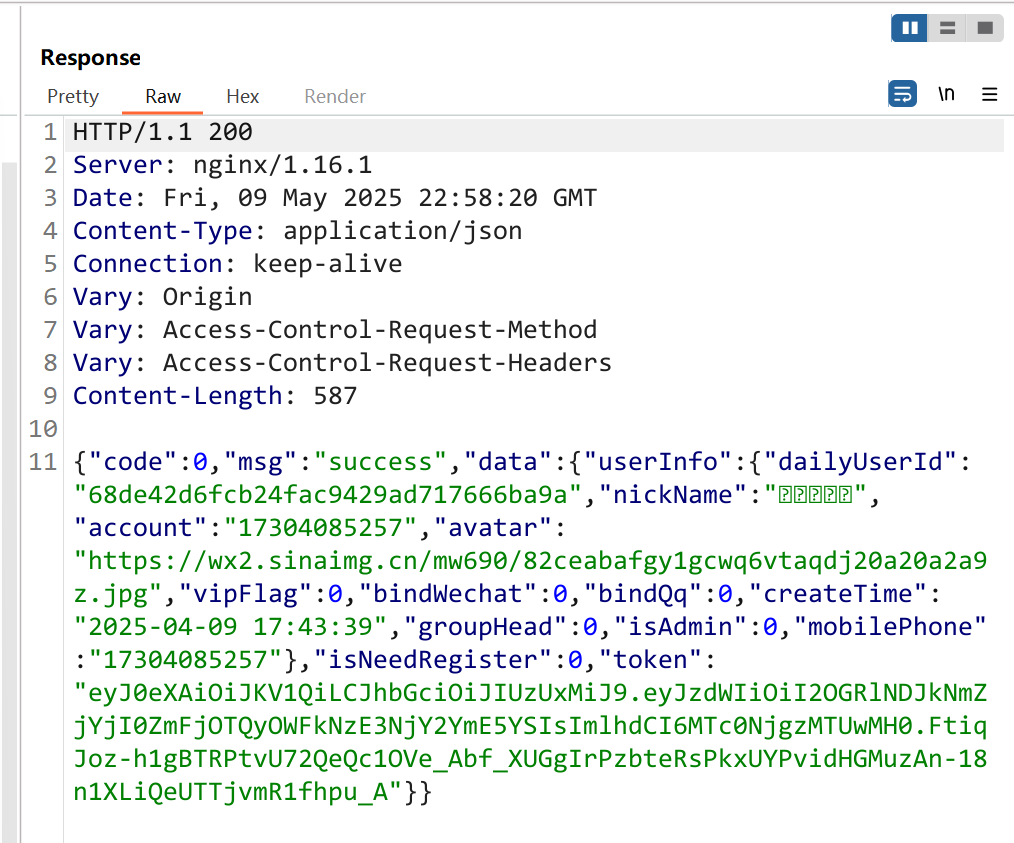The height and width of the screenshot is (843, 1014).
Task: Click the Content-Type application/json header line
Action: coord(297,231)
